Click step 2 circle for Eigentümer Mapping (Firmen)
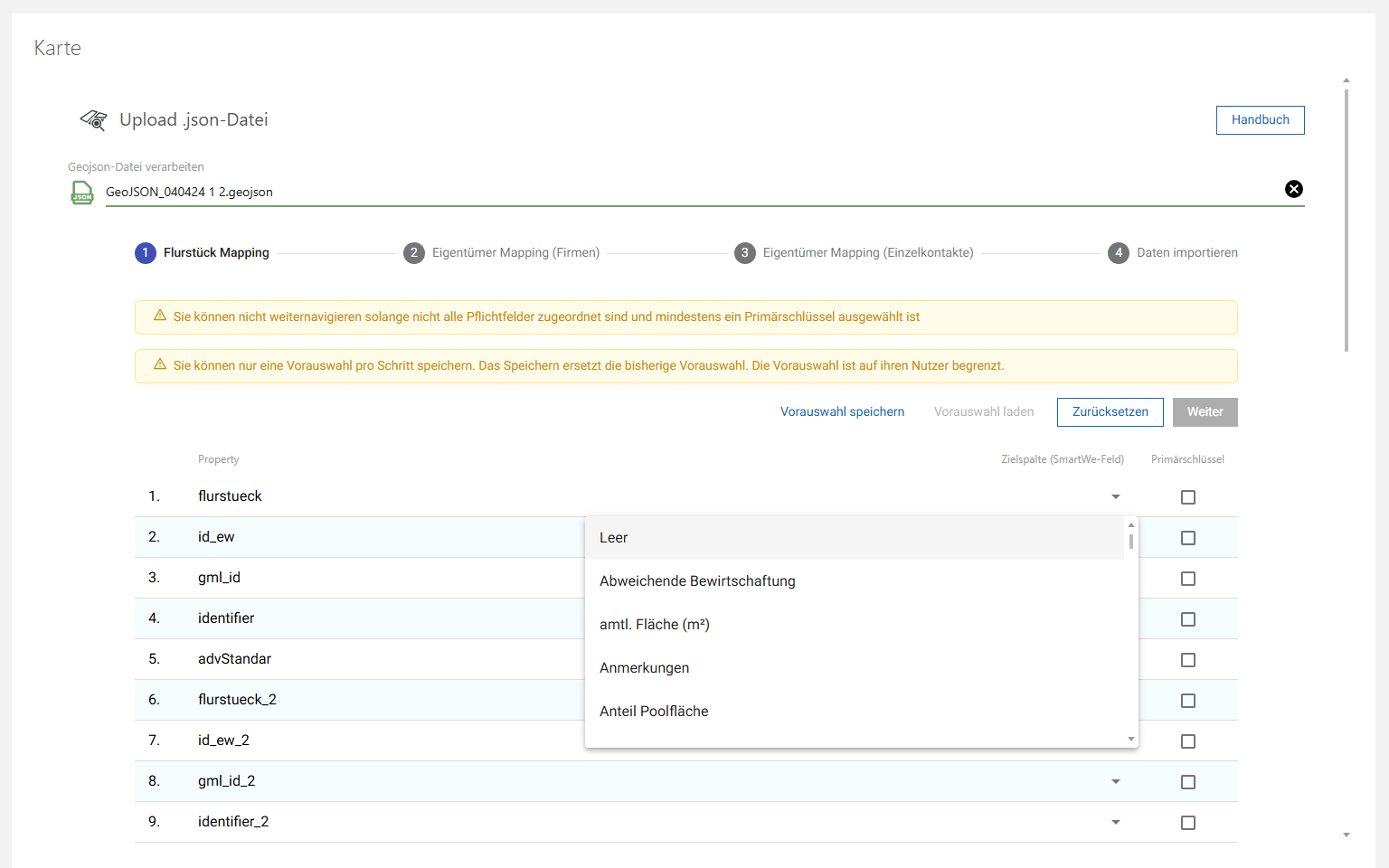 [x=414, y=253]
